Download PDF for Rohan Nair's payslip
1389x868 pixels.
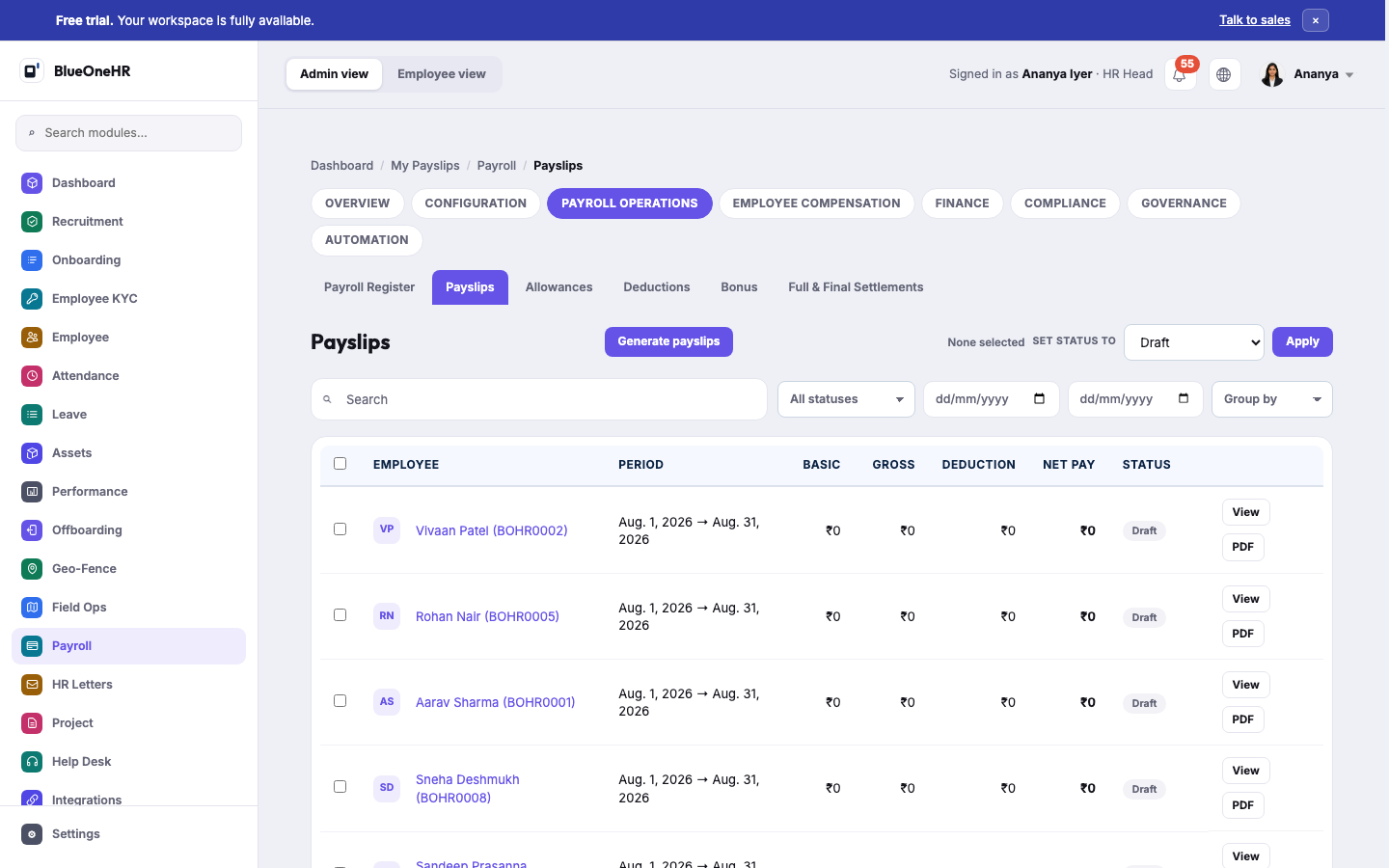(x=1242, y=634)
